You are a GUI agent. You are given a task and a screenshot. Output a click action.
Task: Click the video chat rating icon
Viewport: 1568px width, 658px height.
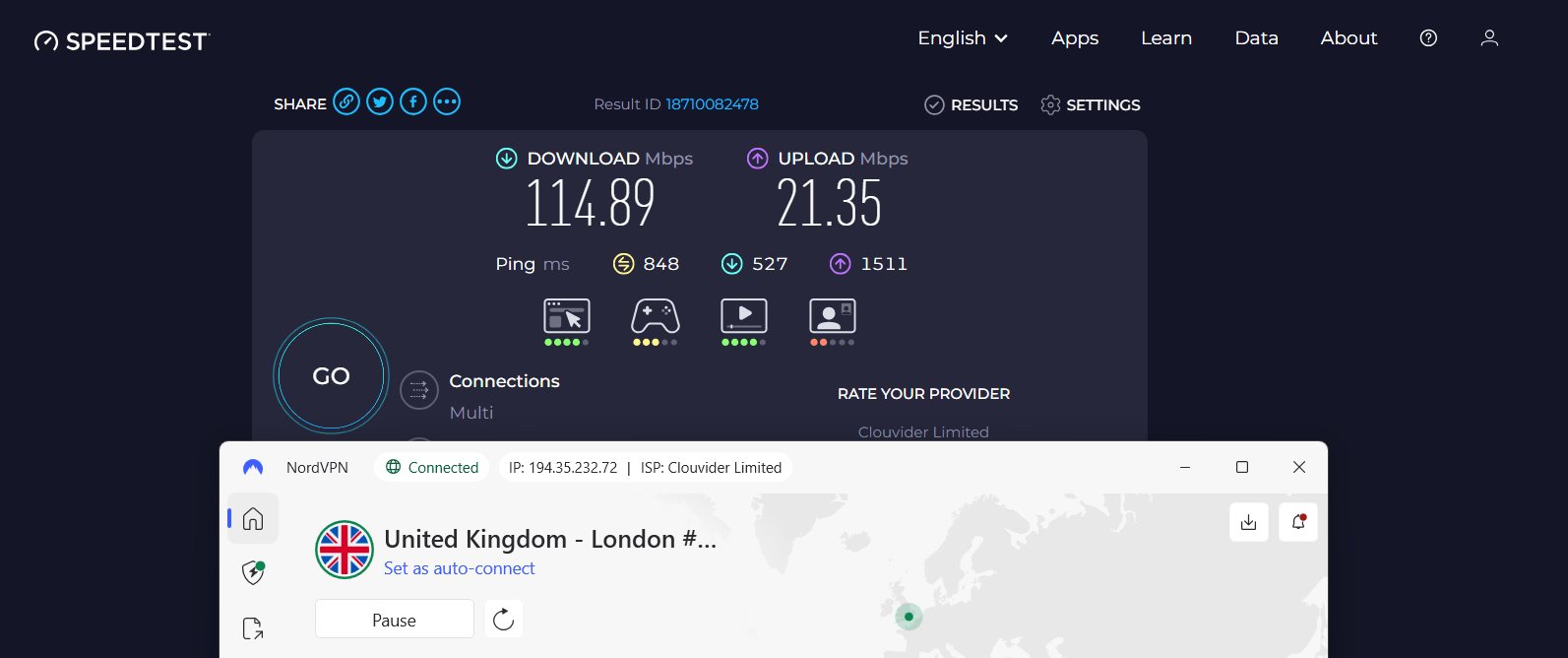point(833,316)
